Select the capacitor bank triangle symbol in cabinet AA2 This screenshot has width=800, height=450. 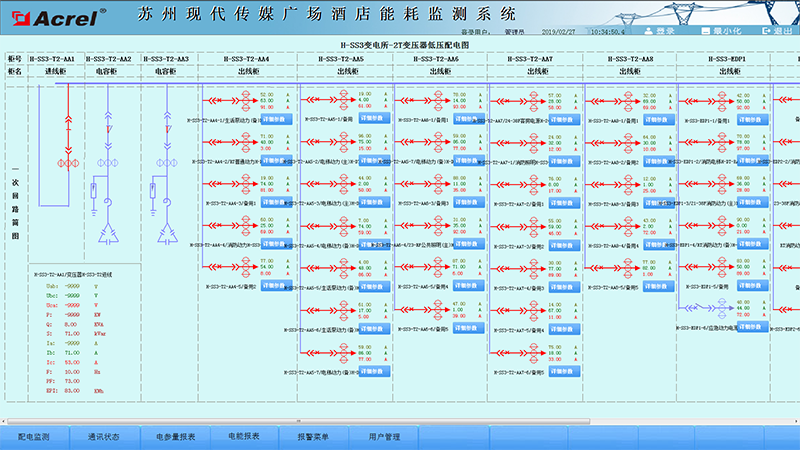(108, 234)
